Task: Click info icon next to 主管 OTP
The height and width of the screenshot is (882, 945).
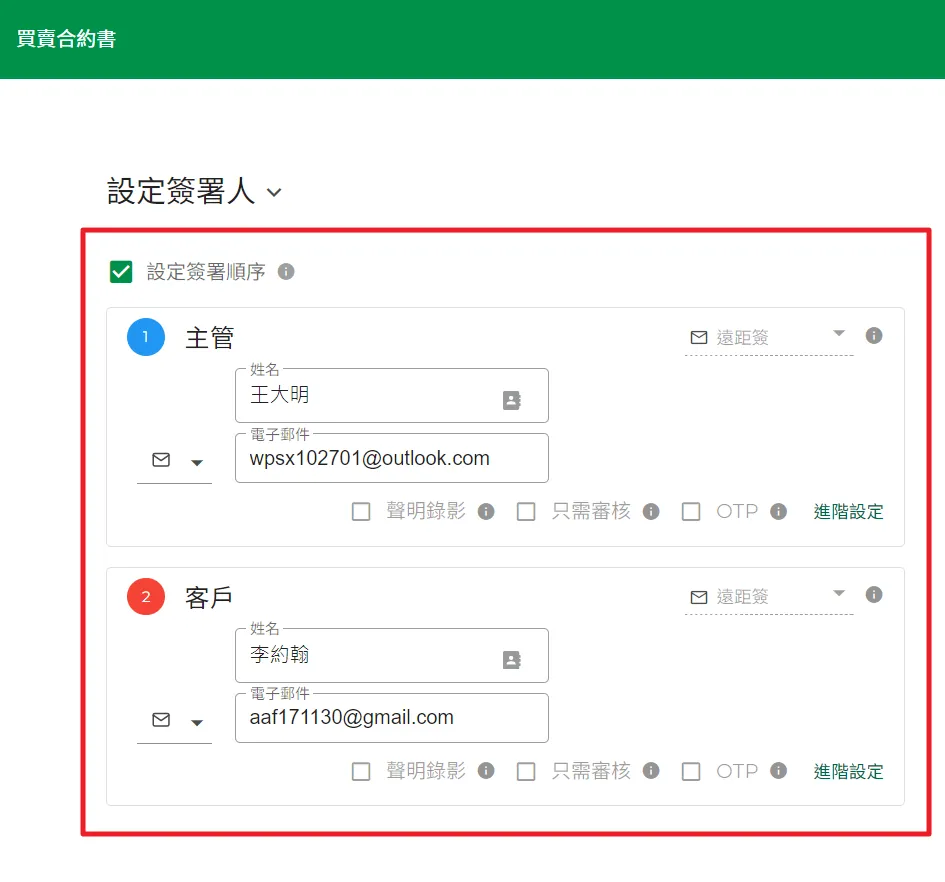Action: [779, 511]
